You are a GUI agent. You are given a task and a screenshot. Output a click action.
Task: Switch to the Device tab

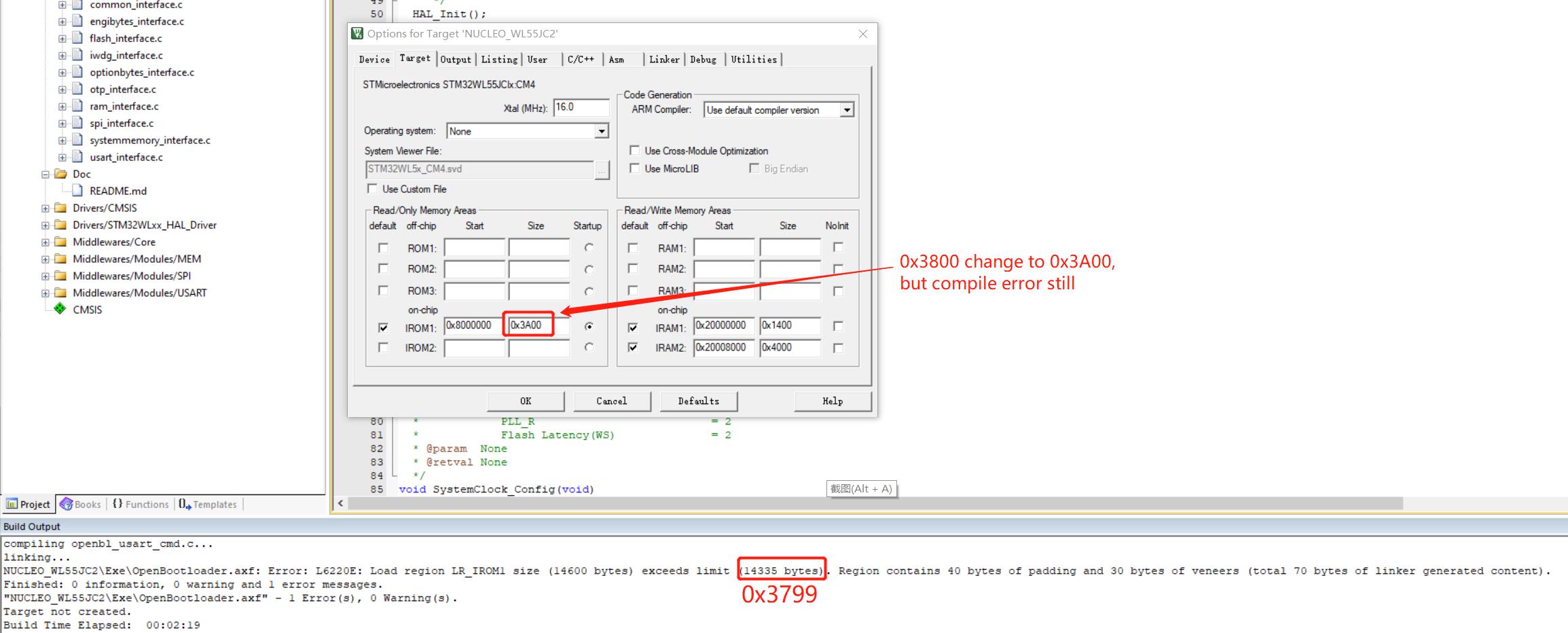[374, 60]
